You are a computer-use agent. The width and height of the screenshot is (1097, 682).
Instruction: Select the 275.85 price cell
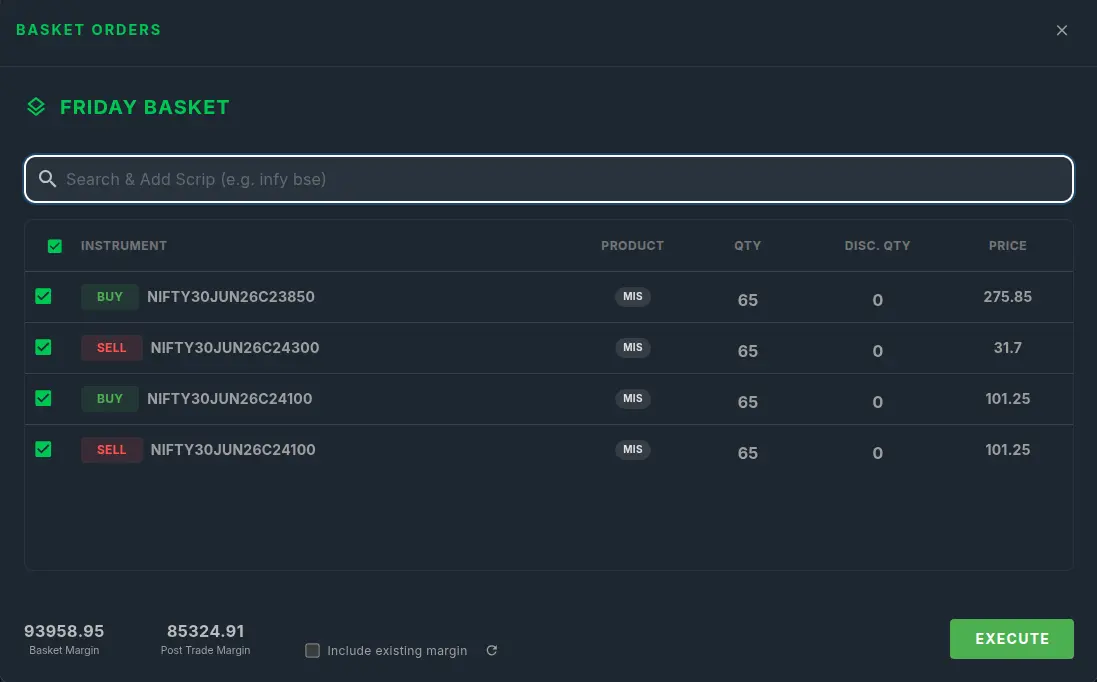tap(1007, 297)
